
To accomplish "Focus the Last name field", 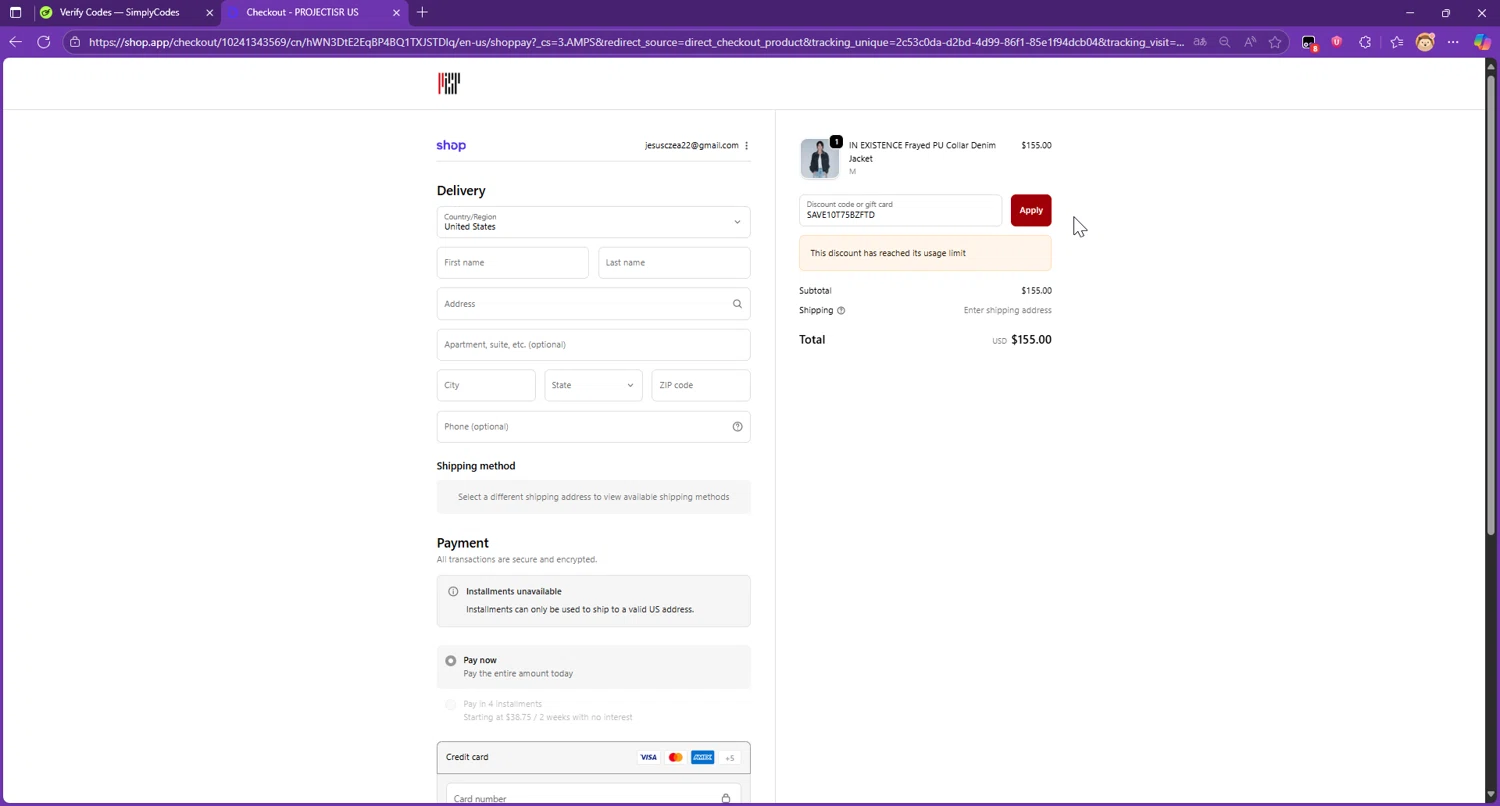I will [674, 263].
